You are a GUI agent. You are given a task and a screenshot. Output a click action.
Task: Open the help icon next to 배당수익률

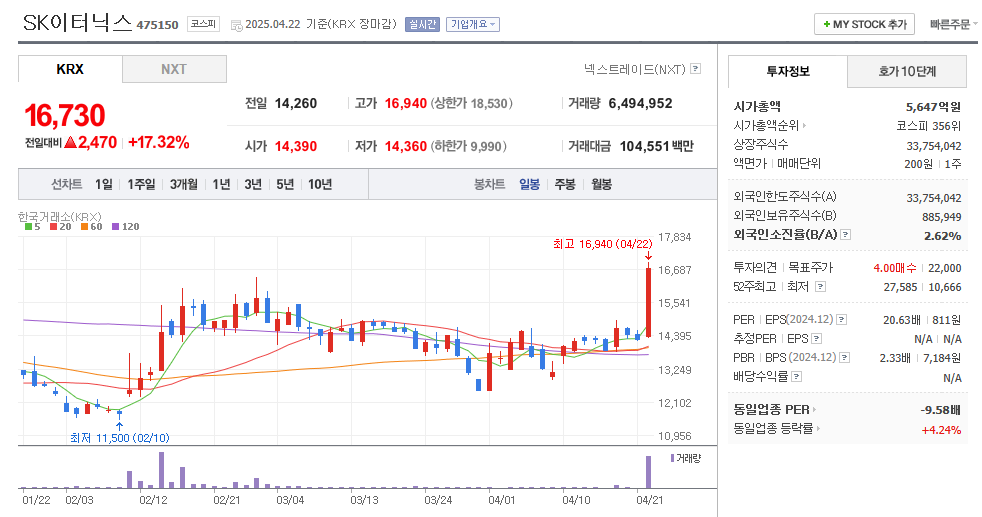coord(797,377)
